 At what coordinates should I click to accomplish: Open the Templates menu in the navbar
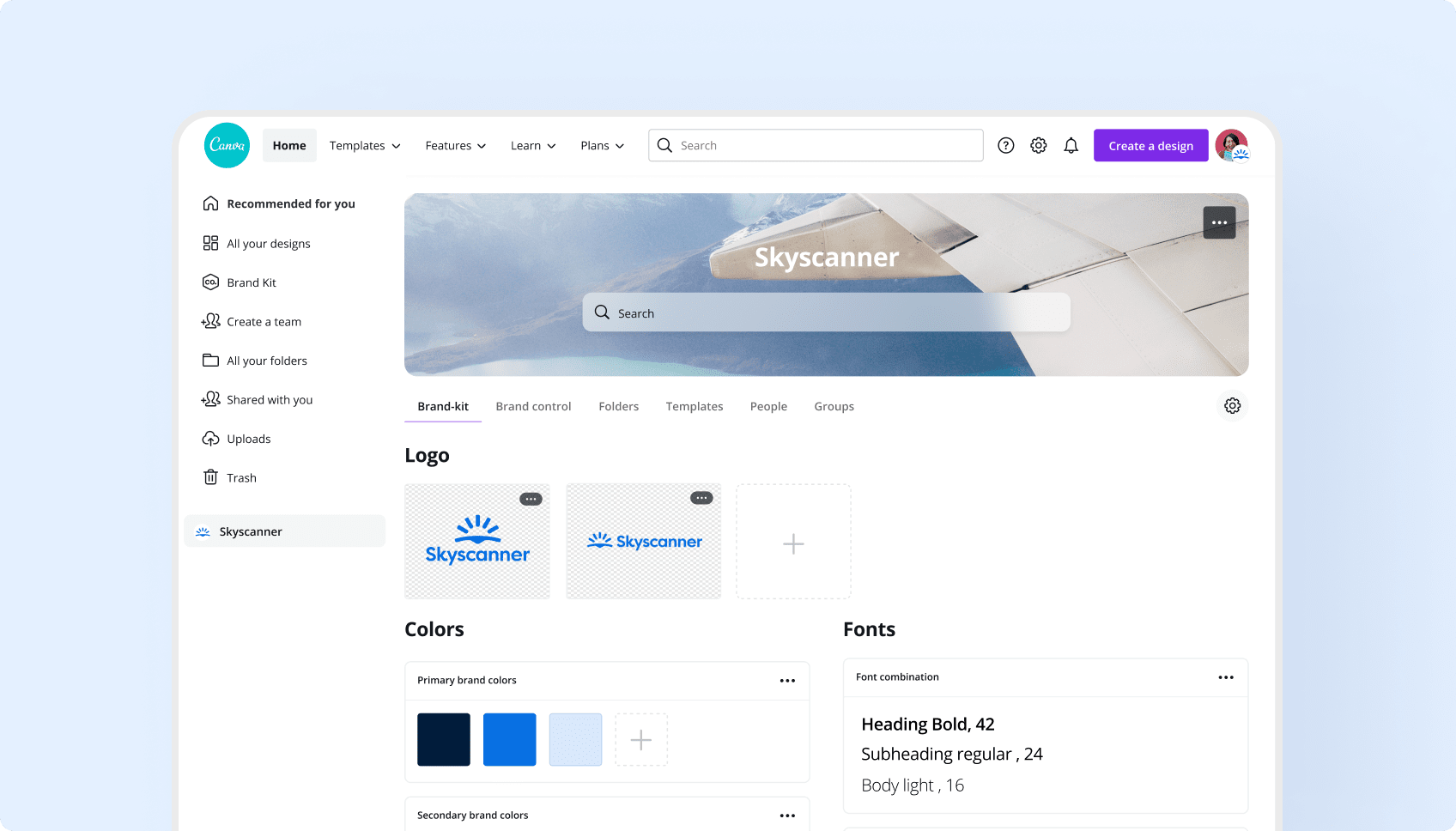364,145
